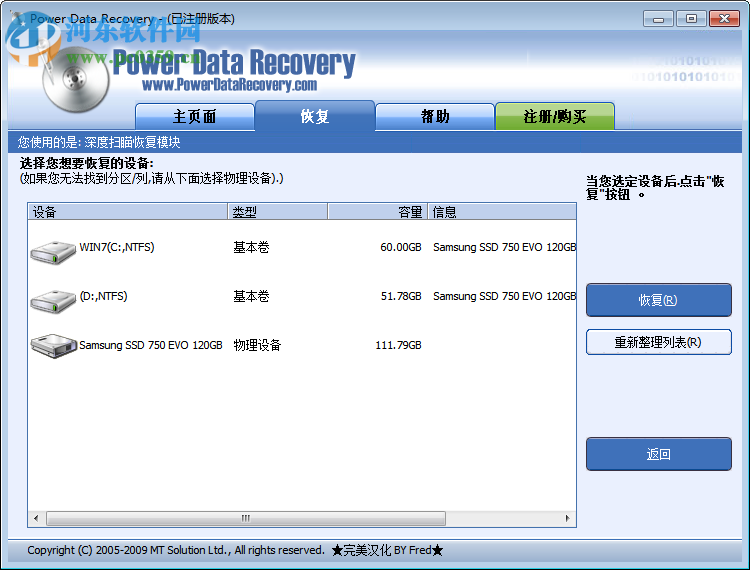Screen dimensions: 750x570
Task: Close the Power Data Recovery window
Action: pos(724,19)
